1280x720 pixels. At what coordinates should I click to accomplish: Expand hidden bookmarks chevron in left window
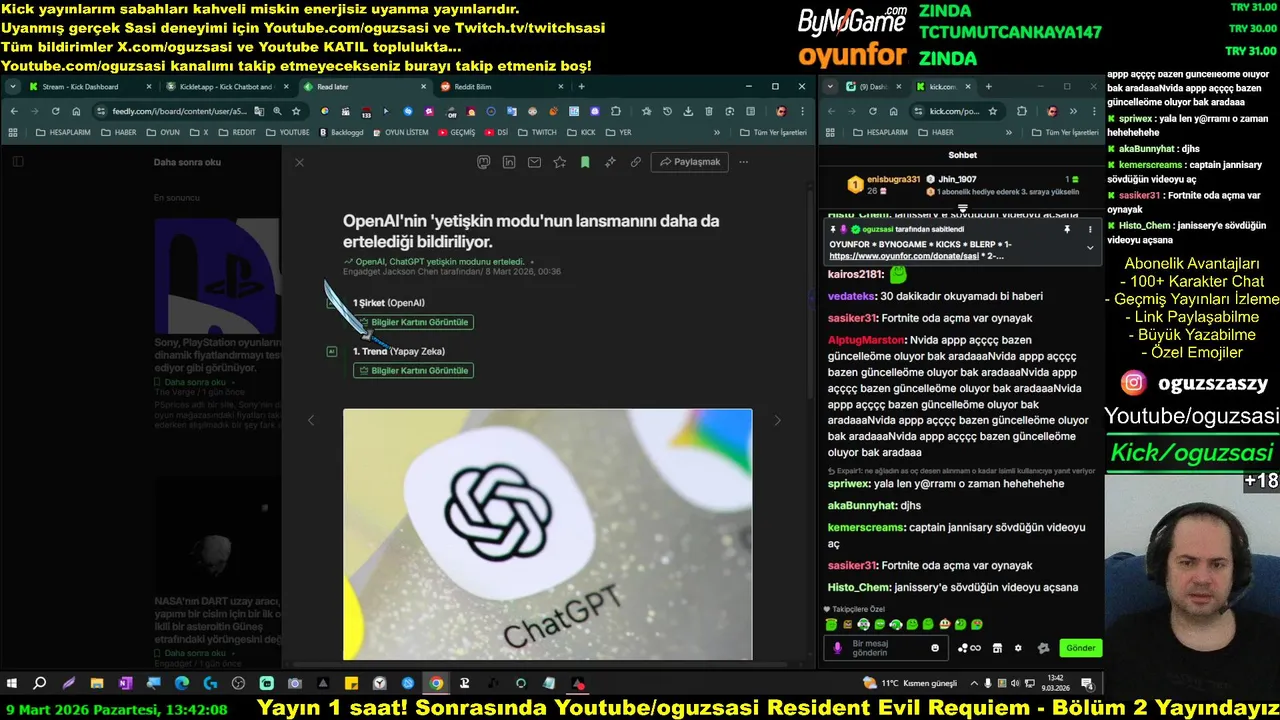pos(716,132)
